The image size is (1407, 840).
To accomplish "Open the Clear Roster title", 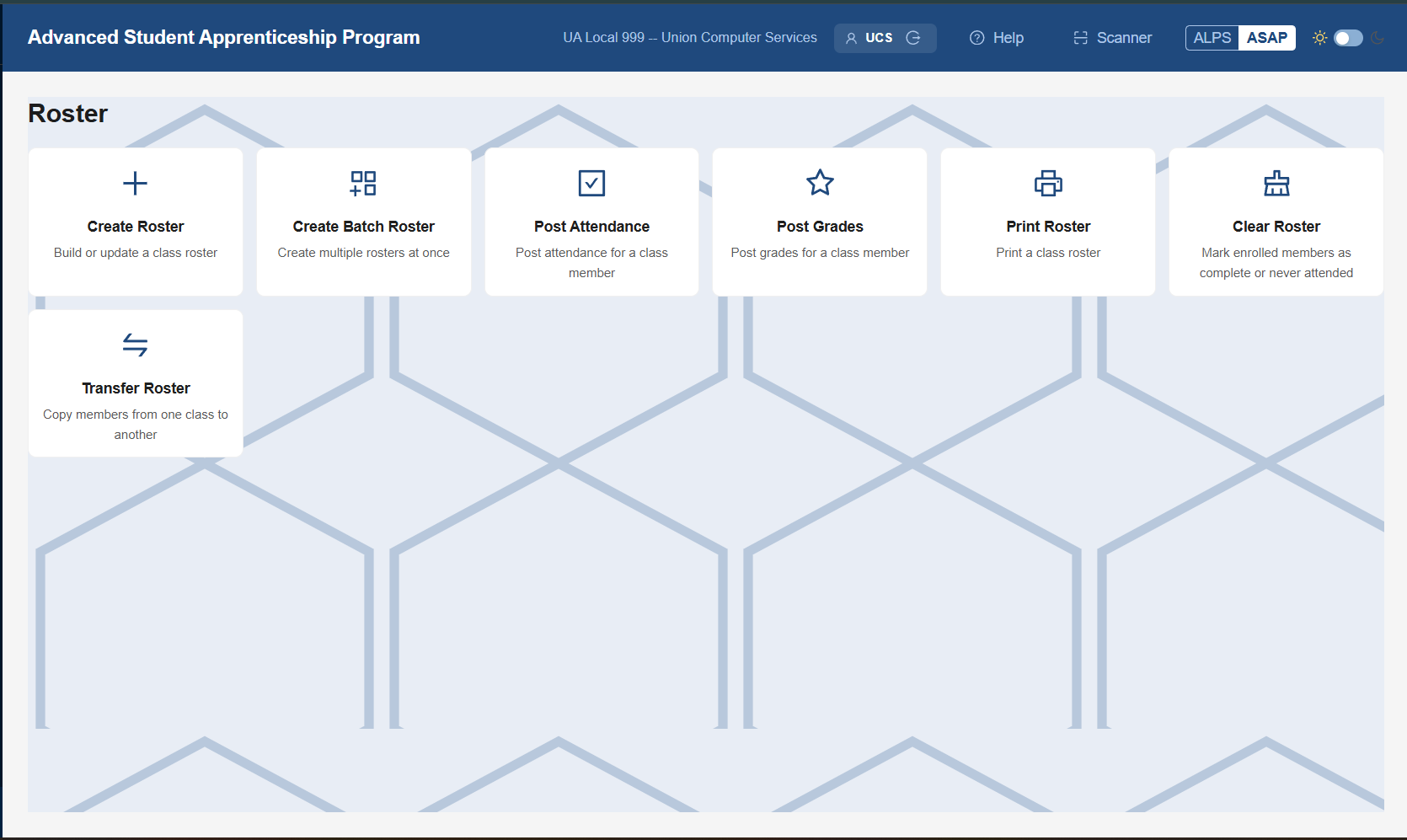I will [1276, 227].
